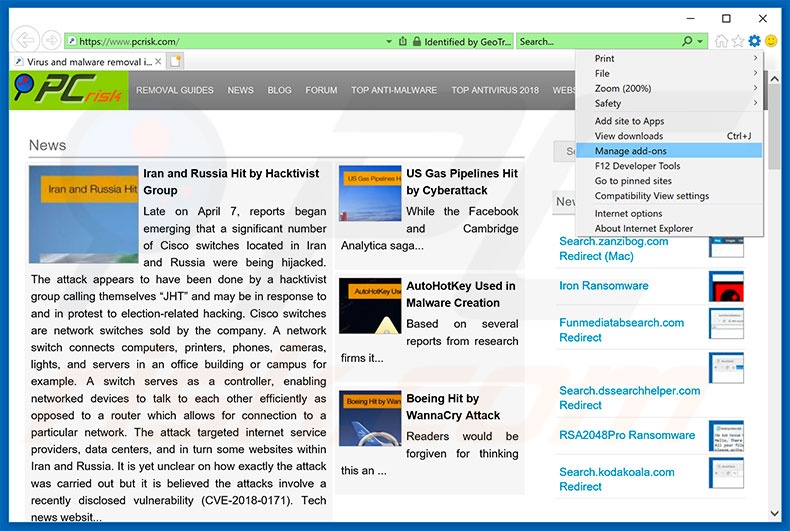
Task: Open F12 Developer Tools menu item
Action: coord(637,166)
